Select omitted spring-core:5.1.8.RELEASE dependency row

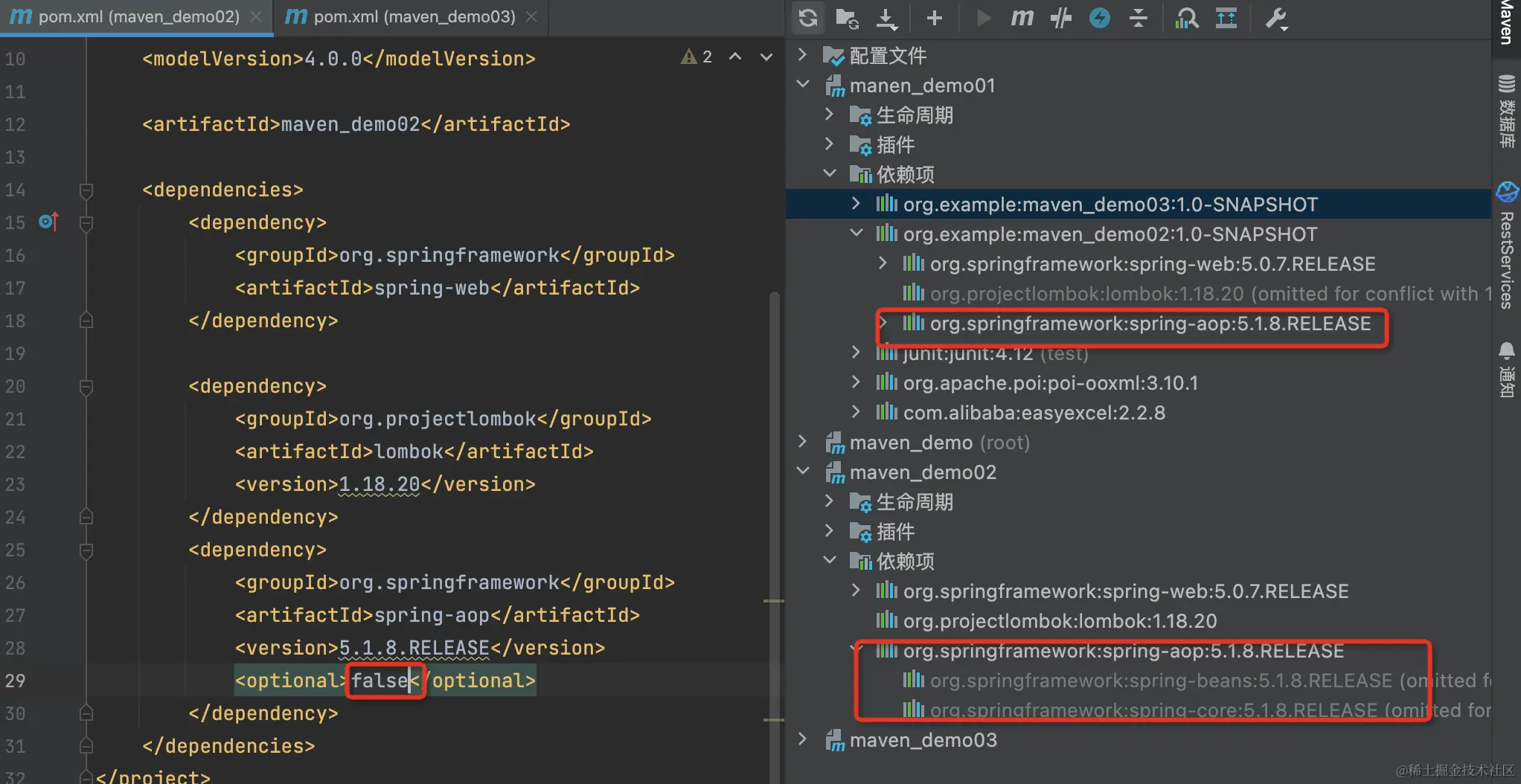1139,710
